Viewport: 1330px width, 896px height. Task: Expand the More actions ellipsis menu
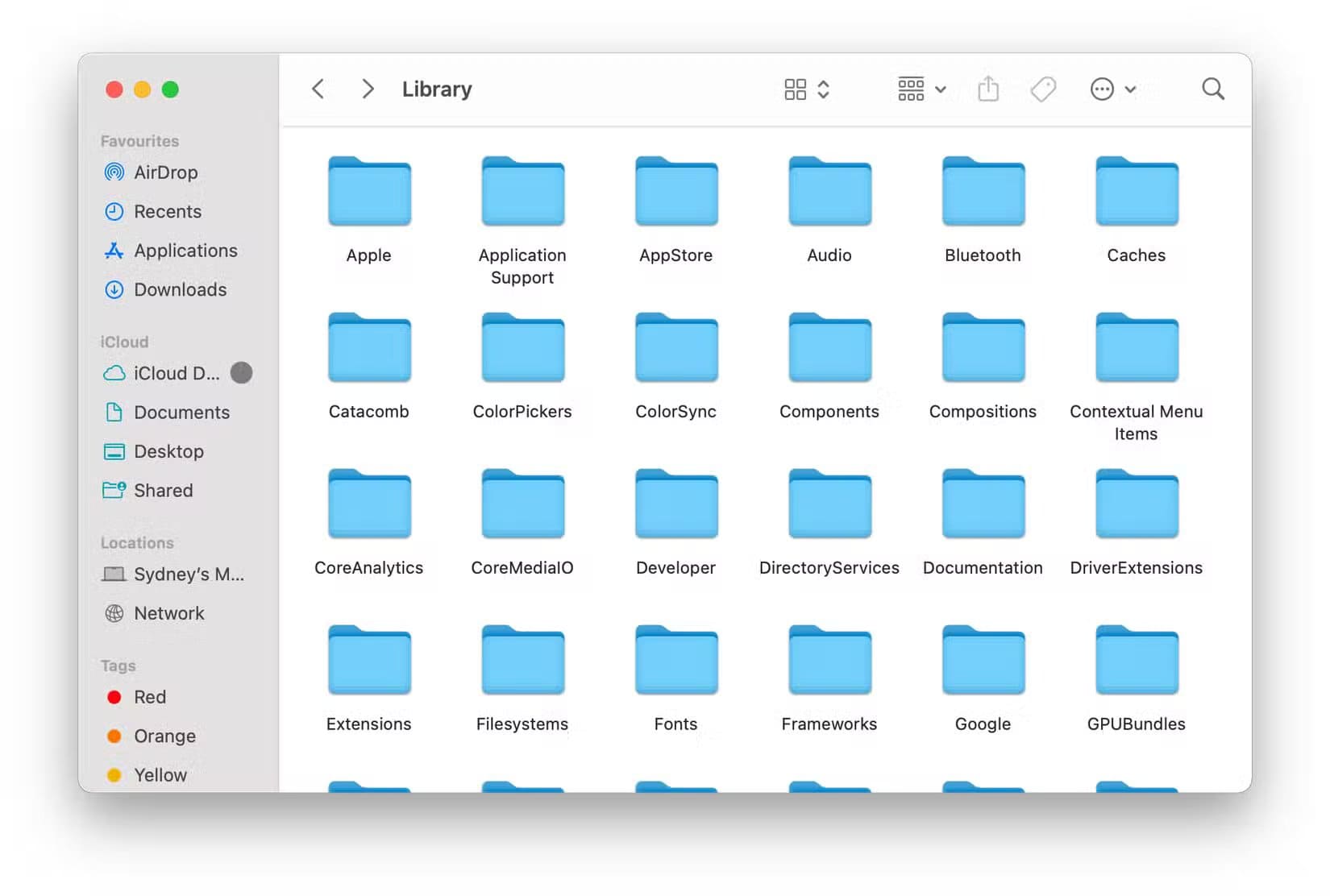(1112, 89)
